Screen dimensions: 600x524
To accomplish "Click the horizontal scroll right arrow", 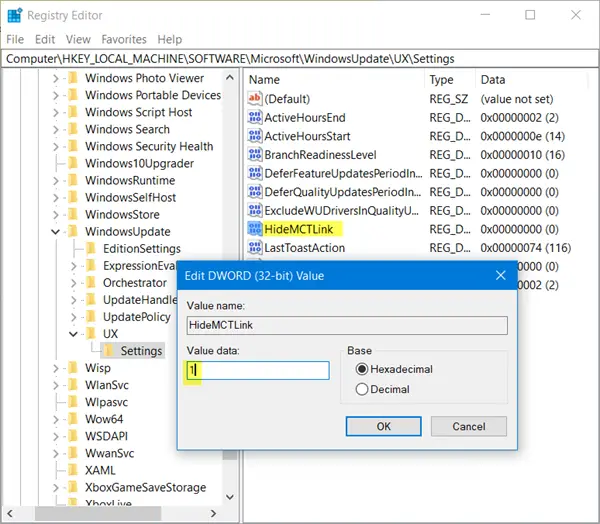I will (214, 513).
